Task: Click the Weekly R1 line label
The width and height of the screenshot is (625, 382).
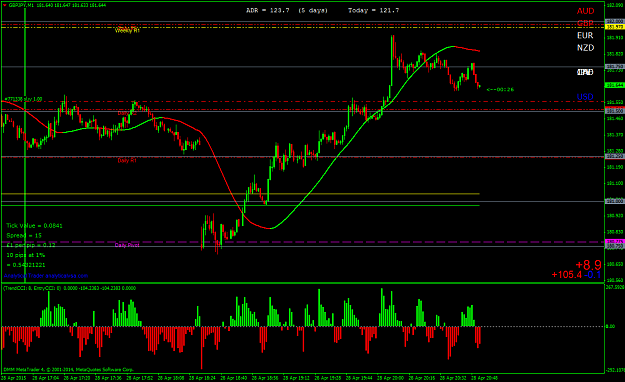Action: tap(127, 30)
